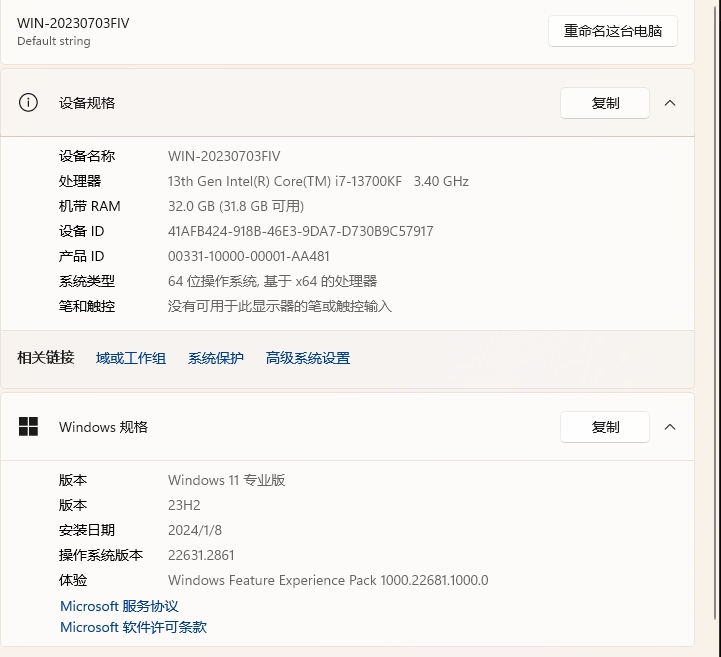Collapse the Windows 规格 section chevron
The width and height of the screenshot is (721, 657).
click(670, 427)
